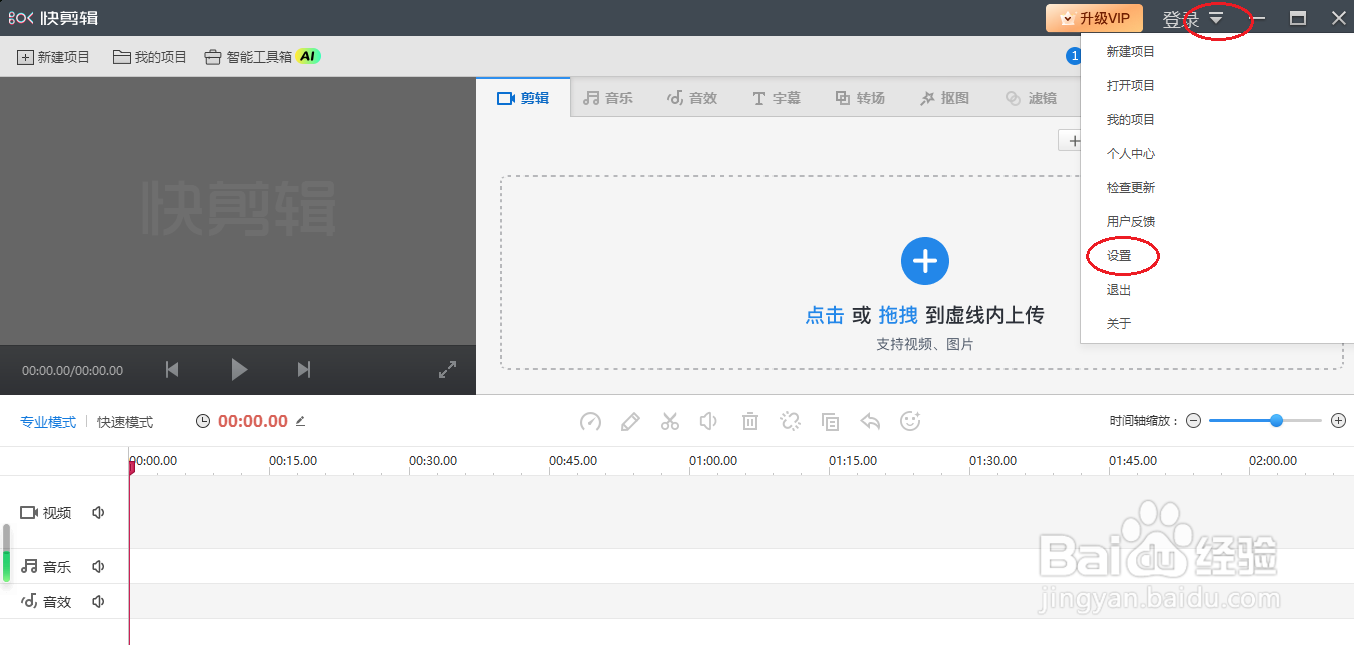This screenshot has height=645, width=1354.
Task: Click the 00:30.00 mark on the ruler
Action: (x=433, y=461)
